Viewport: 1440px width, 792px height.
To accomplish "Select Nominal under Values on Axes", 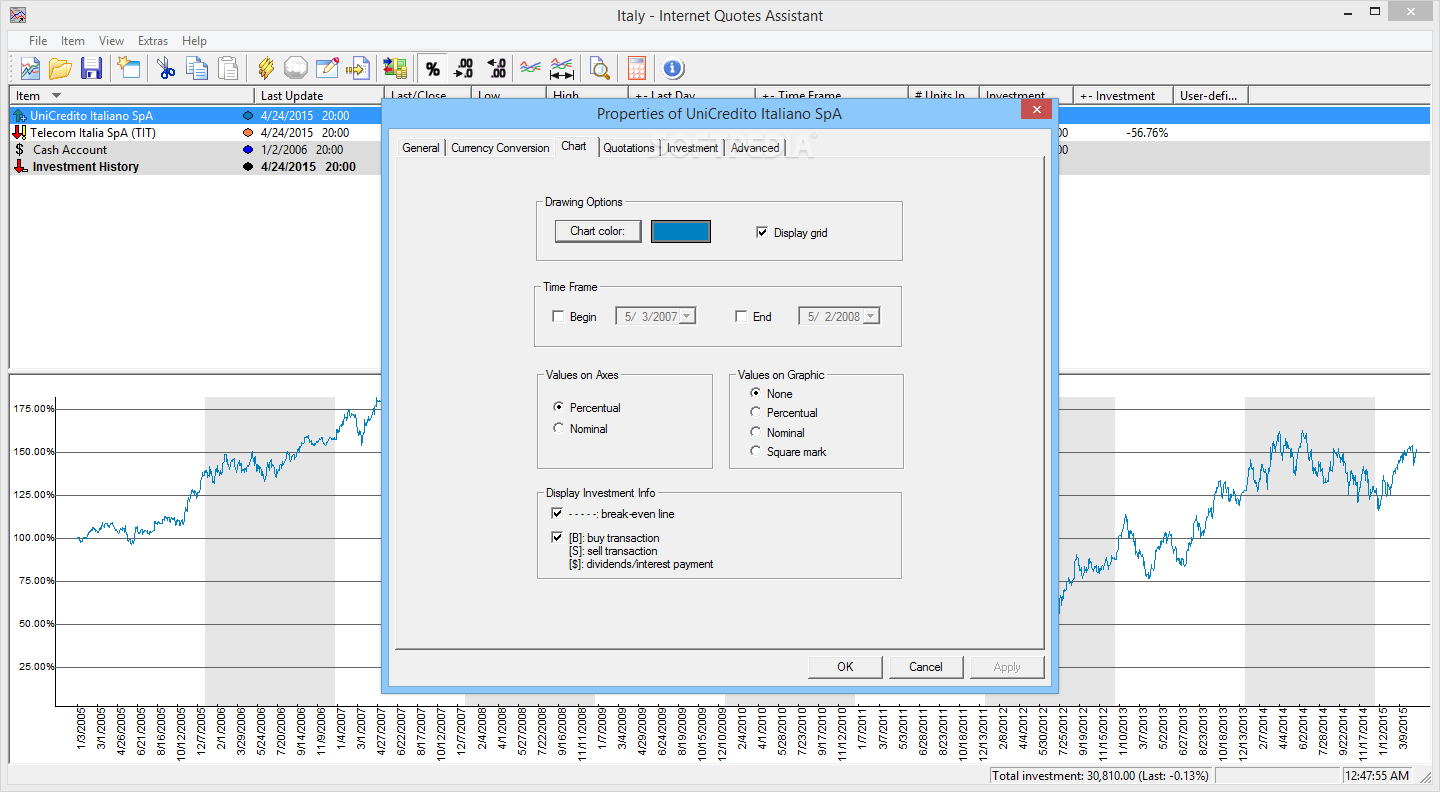I will point(558,428).
